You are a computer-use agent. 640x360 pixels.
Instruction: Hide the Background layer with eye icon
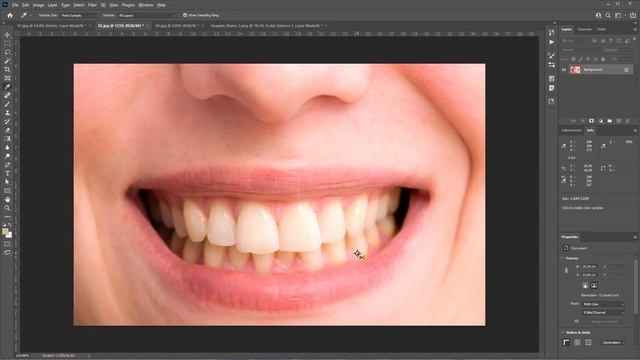pos(564,70)
